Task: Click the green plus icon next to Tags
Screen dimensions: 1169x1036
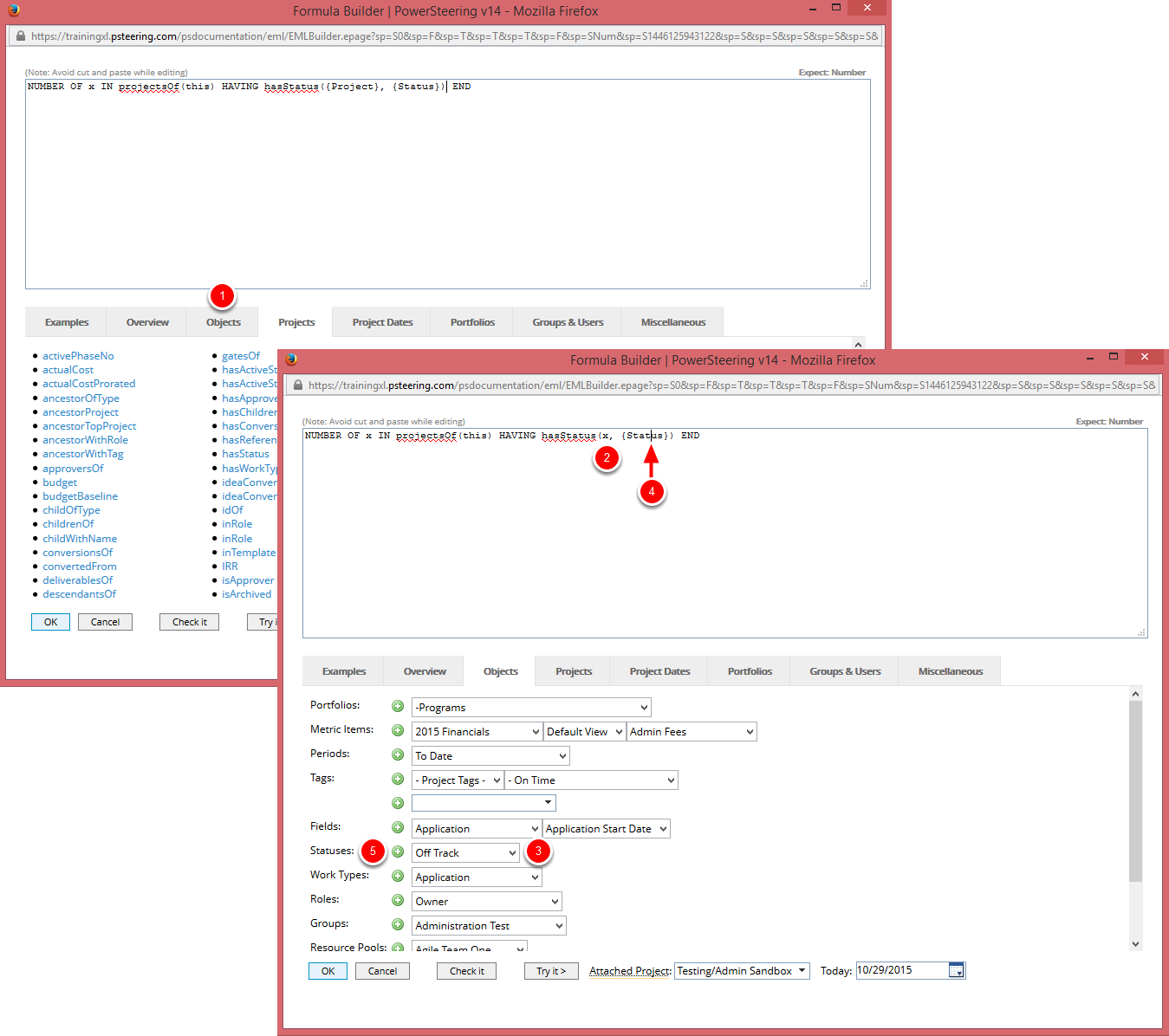Action: [398, 780]
